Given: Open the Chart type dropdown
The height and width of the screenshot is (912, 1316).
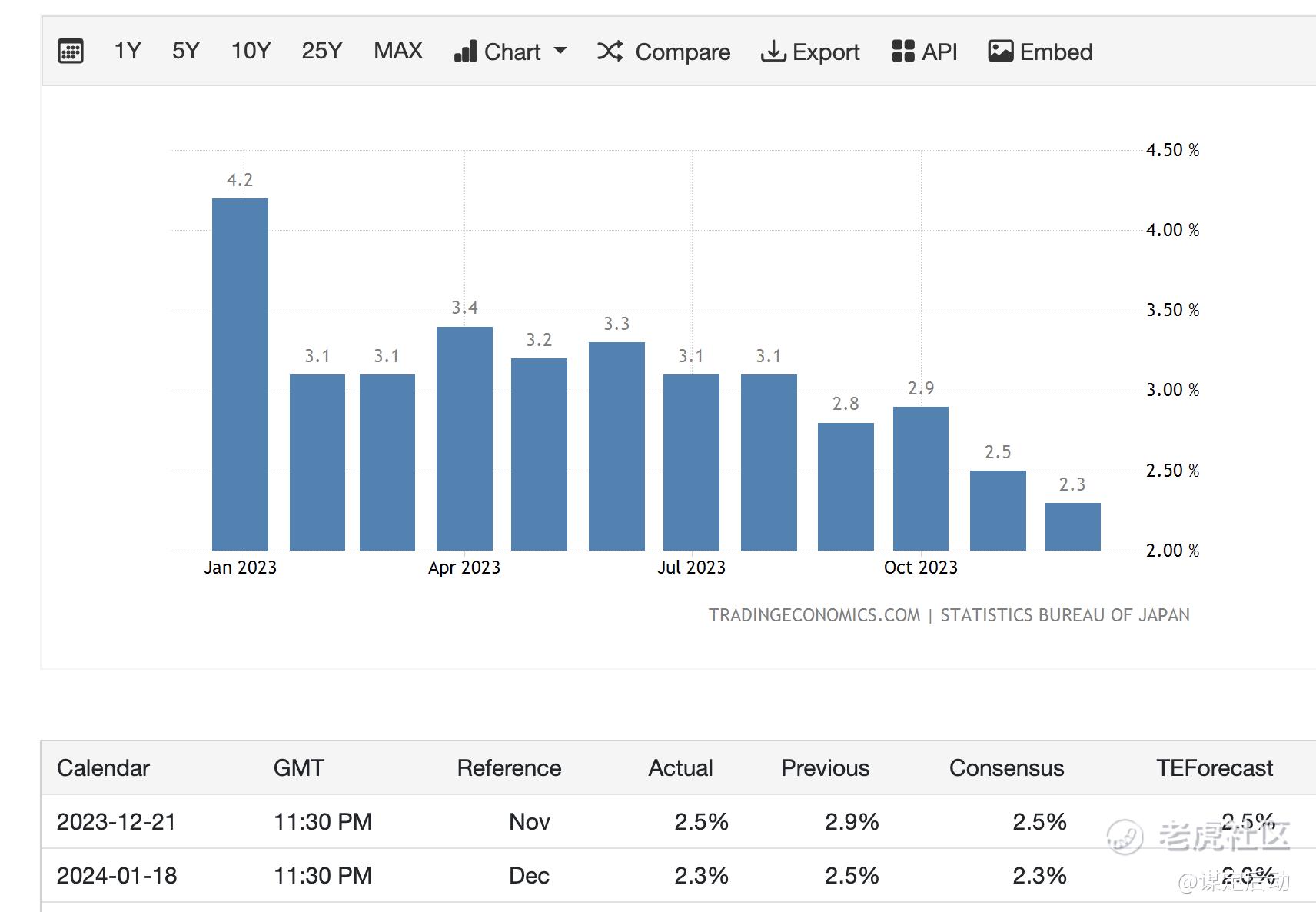Looking at the screenshot, I should tap(510, 52).
